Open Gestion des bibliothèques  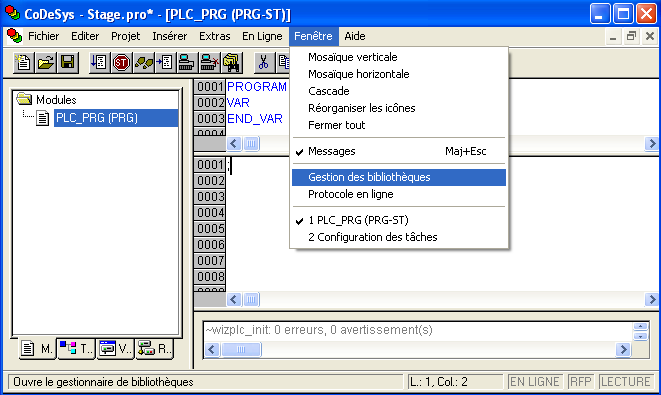tap(399, 177)
